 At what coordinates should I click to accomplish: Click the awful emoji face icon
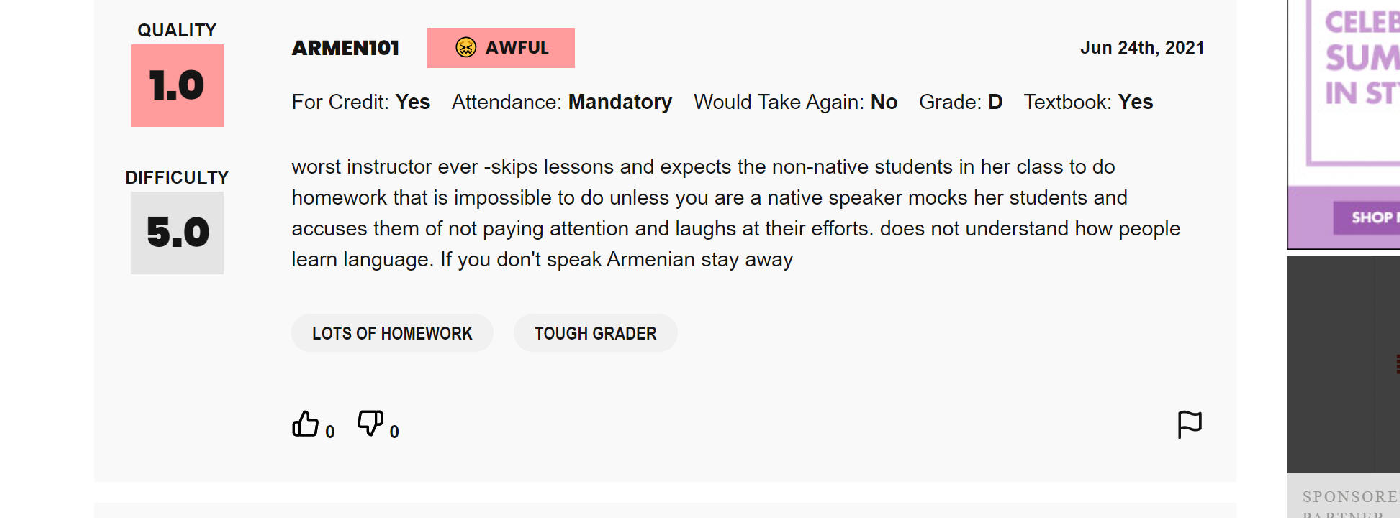pyautogui.click(x=466, y=47)
